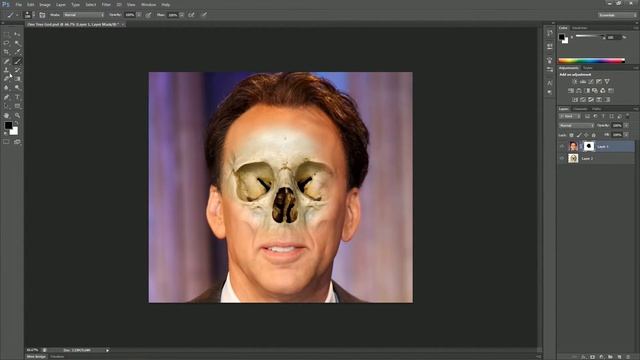Viewport: 640px width, 360px height.
Task: Select the Gradient tool
Action: coord(17,79)
